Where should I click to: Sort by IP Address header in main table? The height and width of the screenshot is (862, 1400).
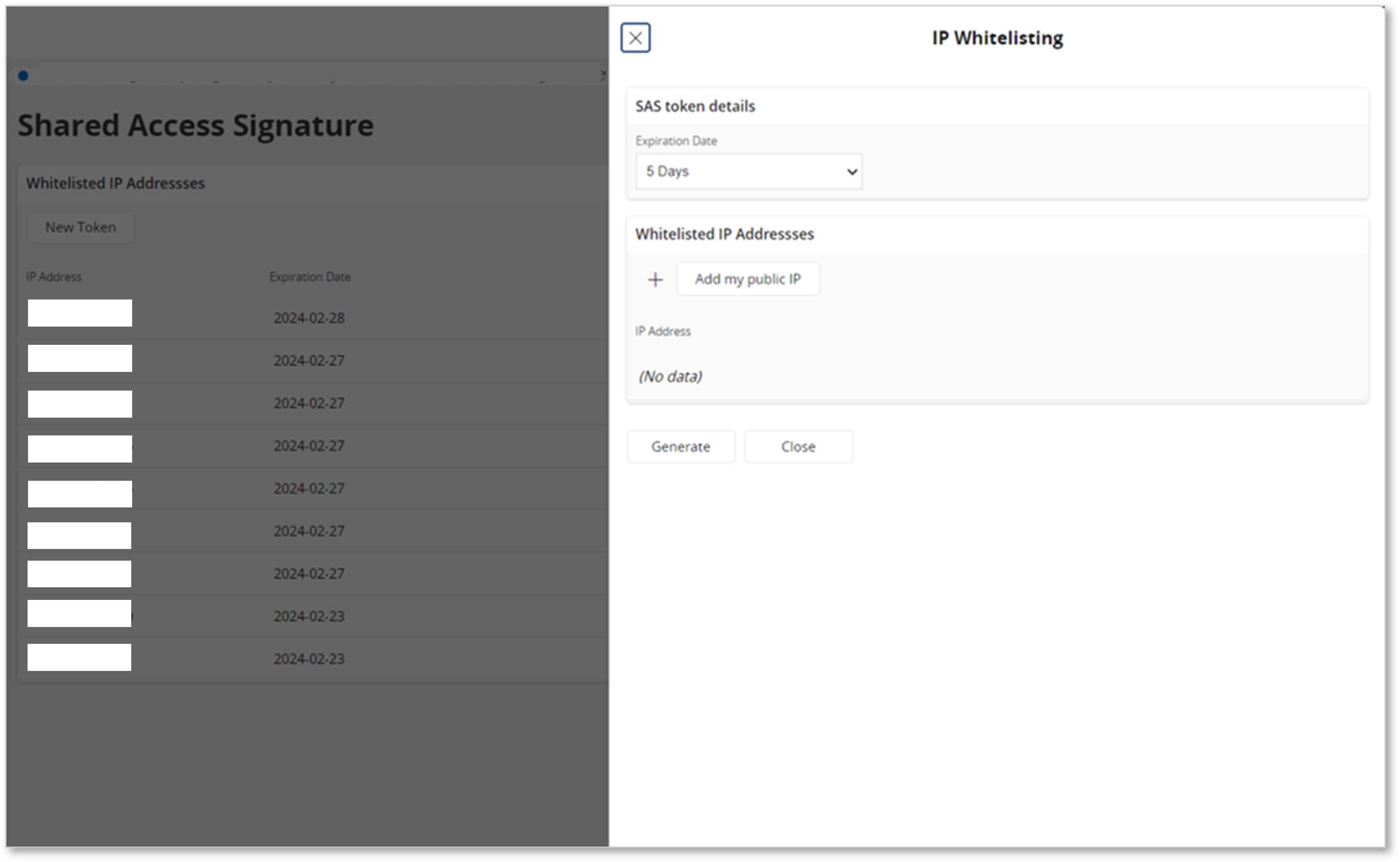click(x=54, y=277)
